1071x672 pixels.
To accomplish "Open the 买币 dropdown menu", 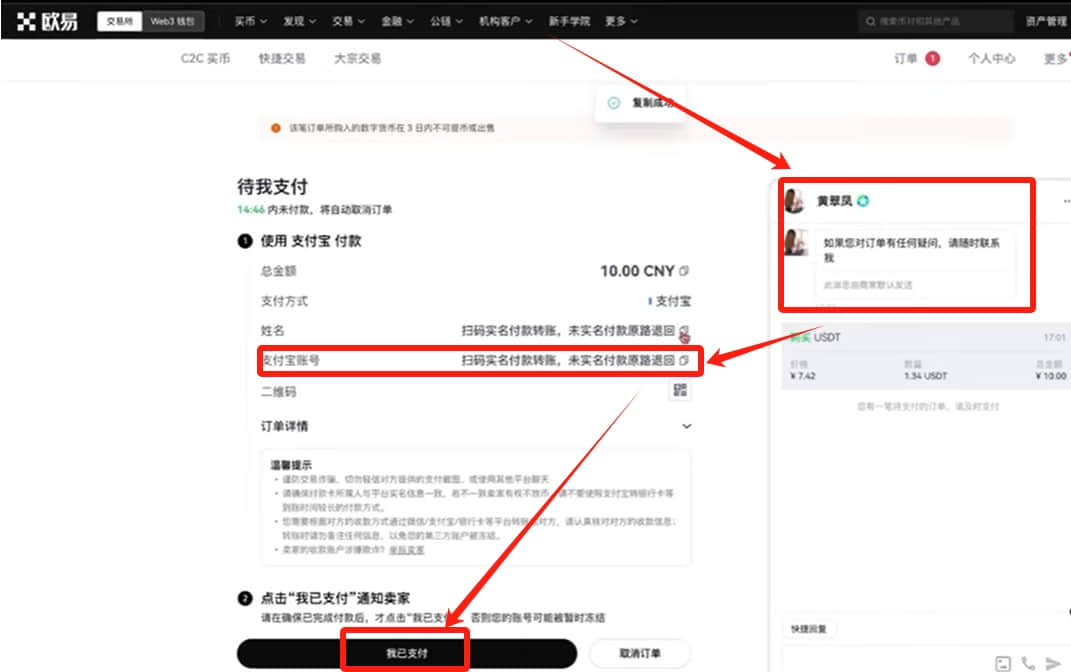I will (251, 21).
